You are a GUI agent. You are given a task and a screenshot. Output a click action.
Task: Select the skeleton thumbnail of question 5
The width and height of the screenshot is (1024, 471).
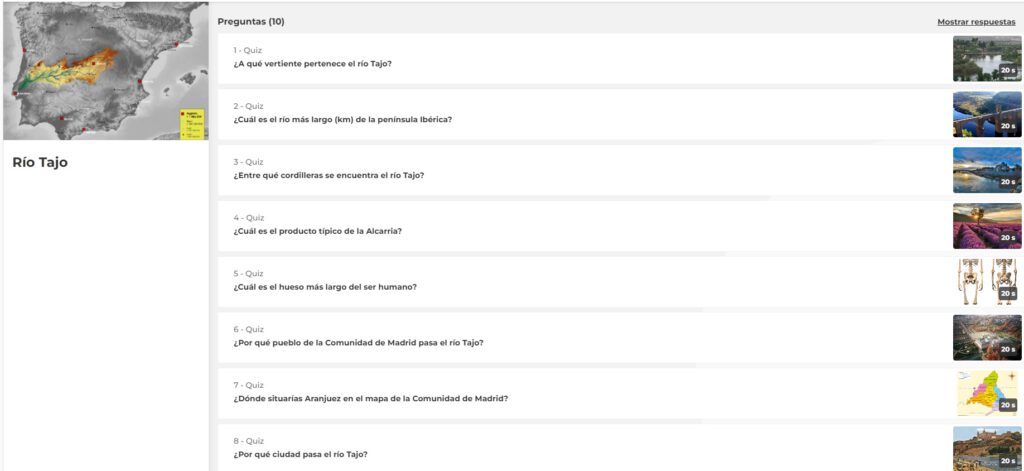pos(986,282)
